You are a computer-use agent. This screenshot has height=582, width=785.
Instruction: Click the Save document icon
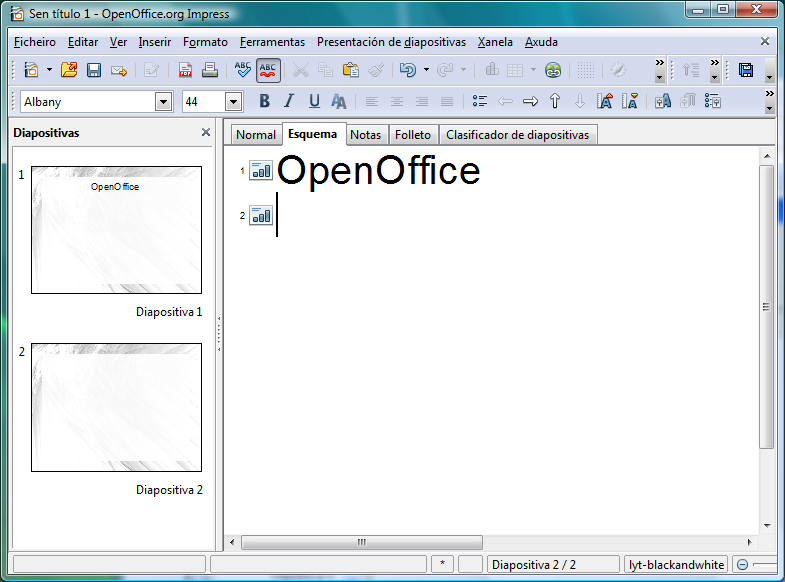point(94,70)
